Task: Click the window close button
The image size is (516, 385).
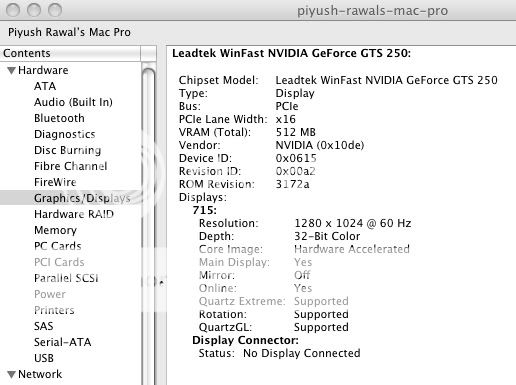Action: pyautogui.click(x=13, y=10)
